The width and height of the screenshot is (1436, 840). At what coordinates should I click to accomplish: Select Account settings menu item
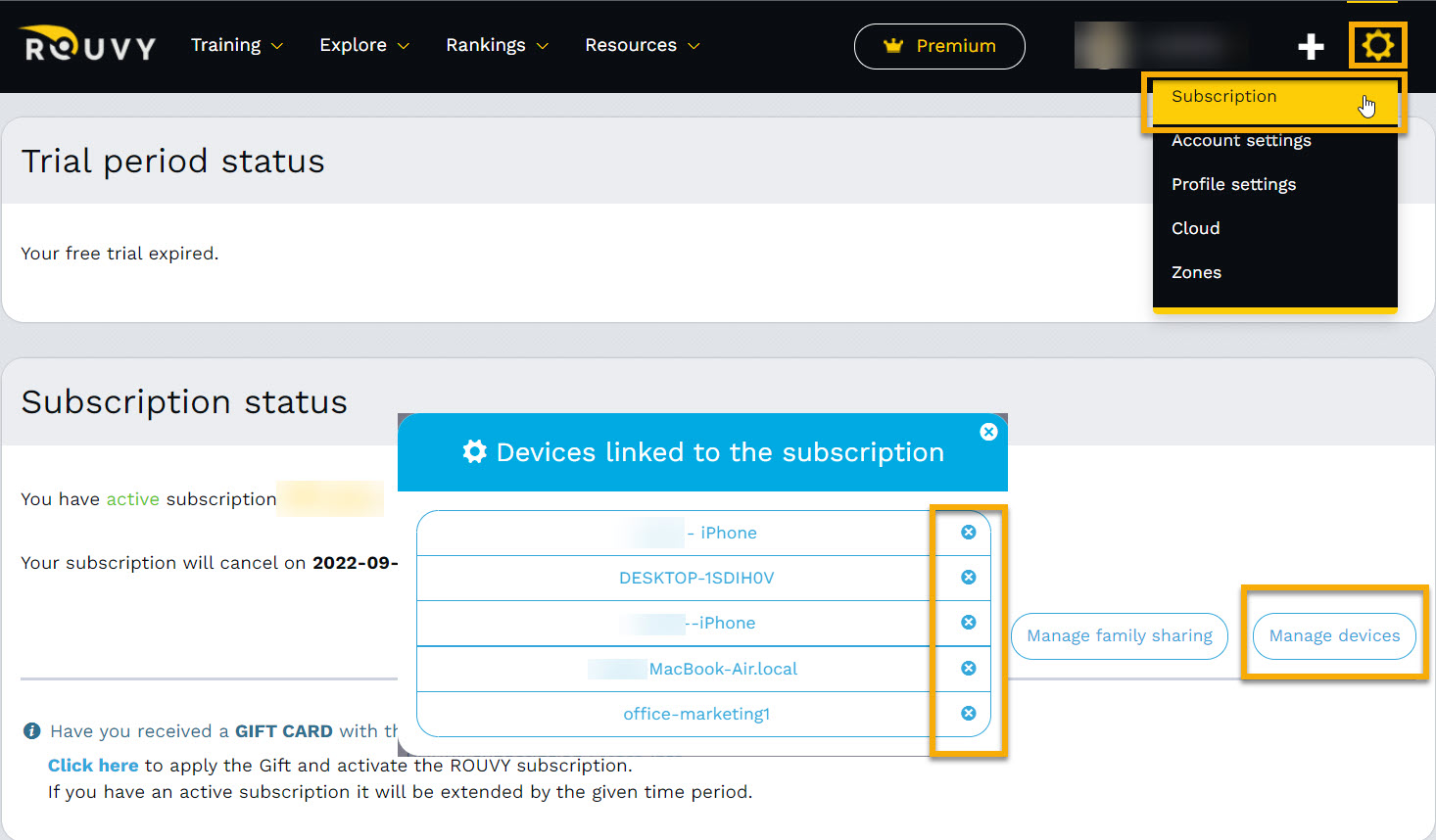tap(1274, 140)
